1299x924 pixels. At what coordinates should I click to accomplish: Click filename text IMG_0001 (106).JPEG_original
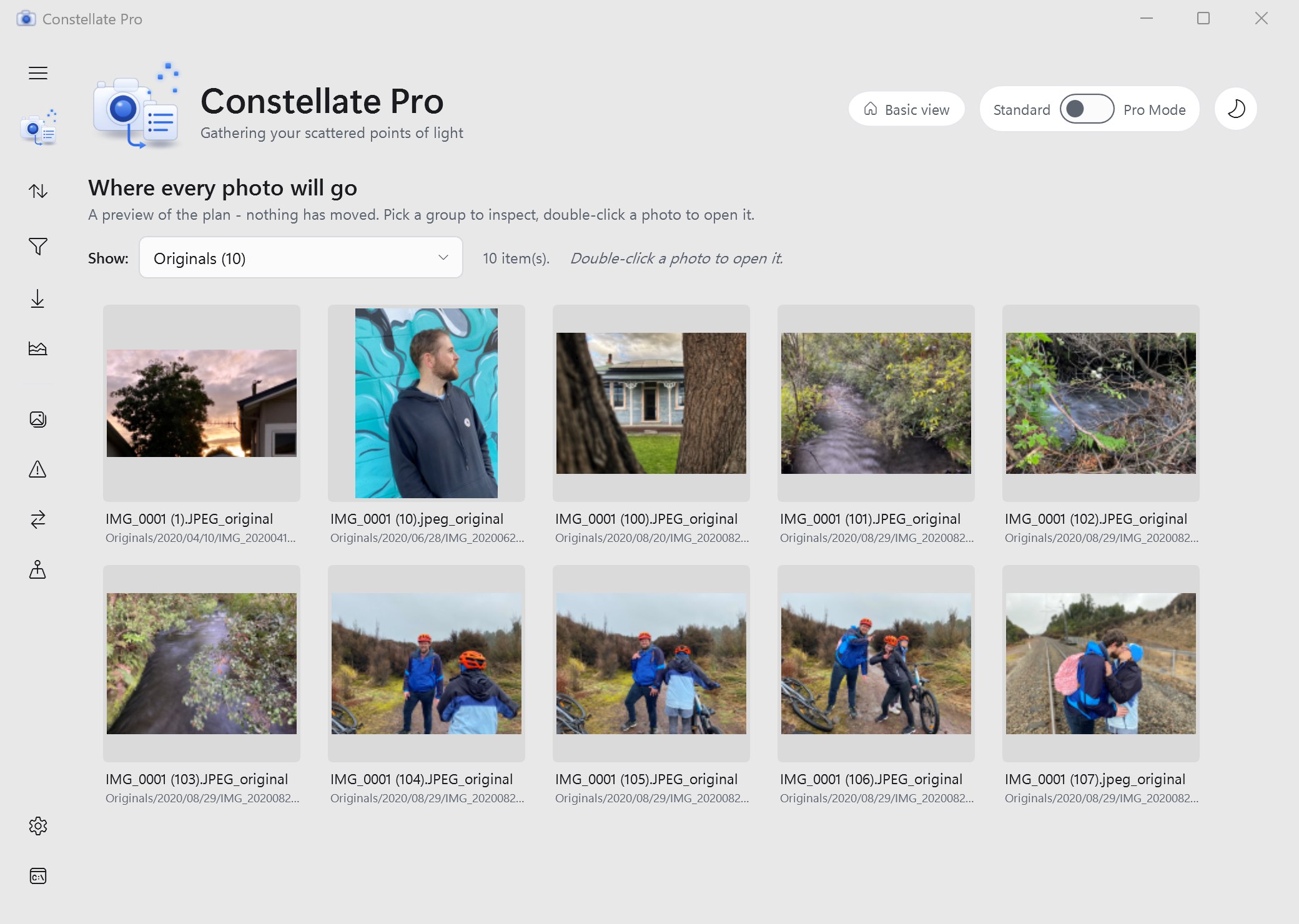coord(871,779)
